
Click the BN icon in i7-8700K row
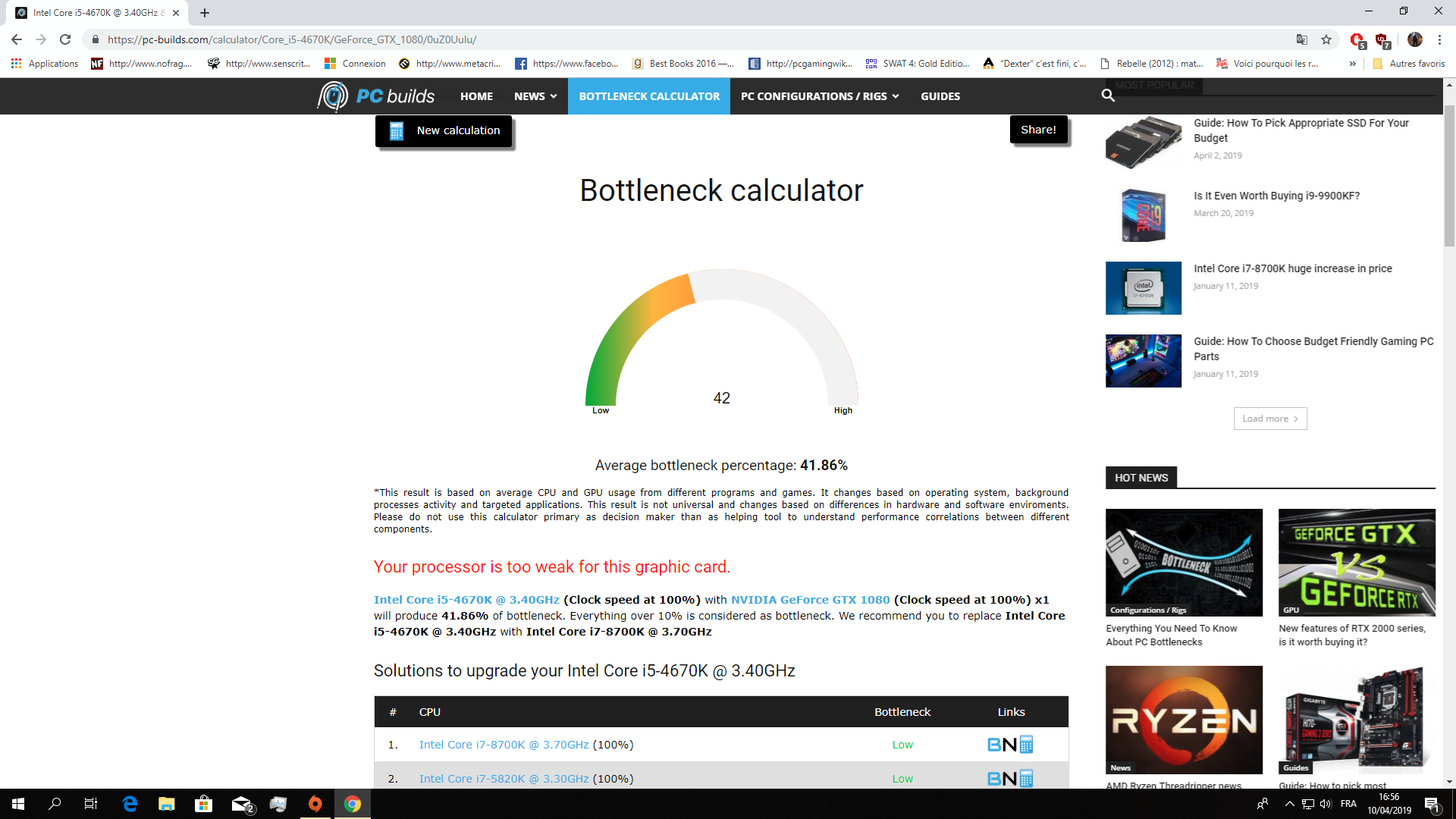pos(1002,745)
